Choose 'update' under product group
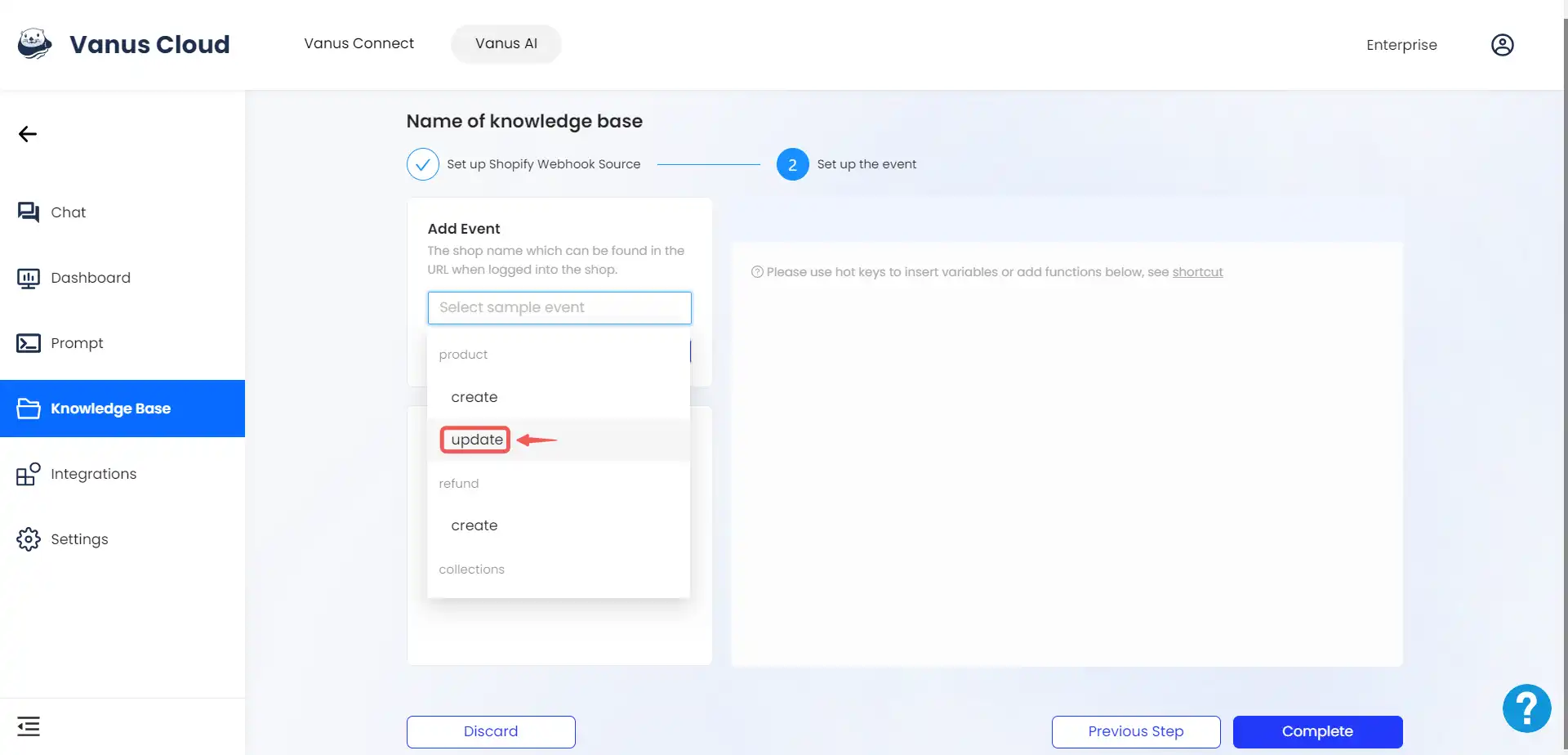The image size is (1568, 755). (559, 440)
